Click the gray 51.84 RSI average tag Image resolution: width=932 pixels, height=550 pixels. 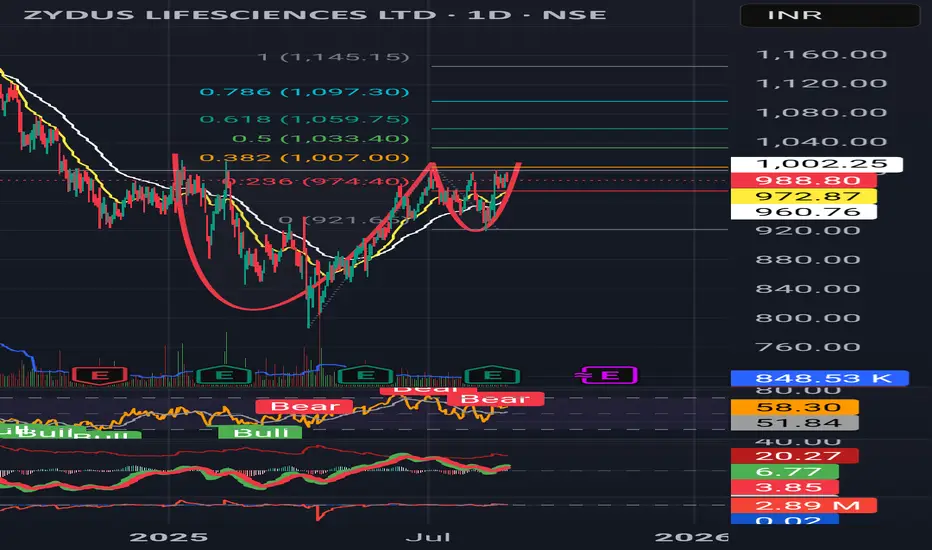(x=795, y=423)
